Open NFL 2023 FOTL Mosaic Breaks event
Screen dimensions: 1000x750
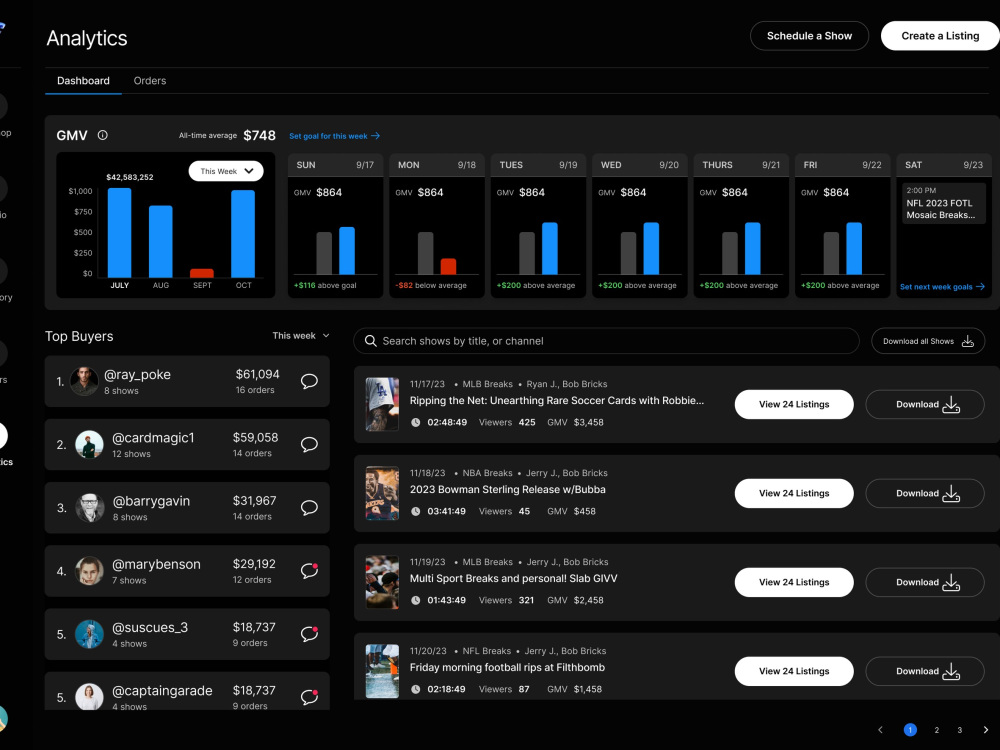944,203
